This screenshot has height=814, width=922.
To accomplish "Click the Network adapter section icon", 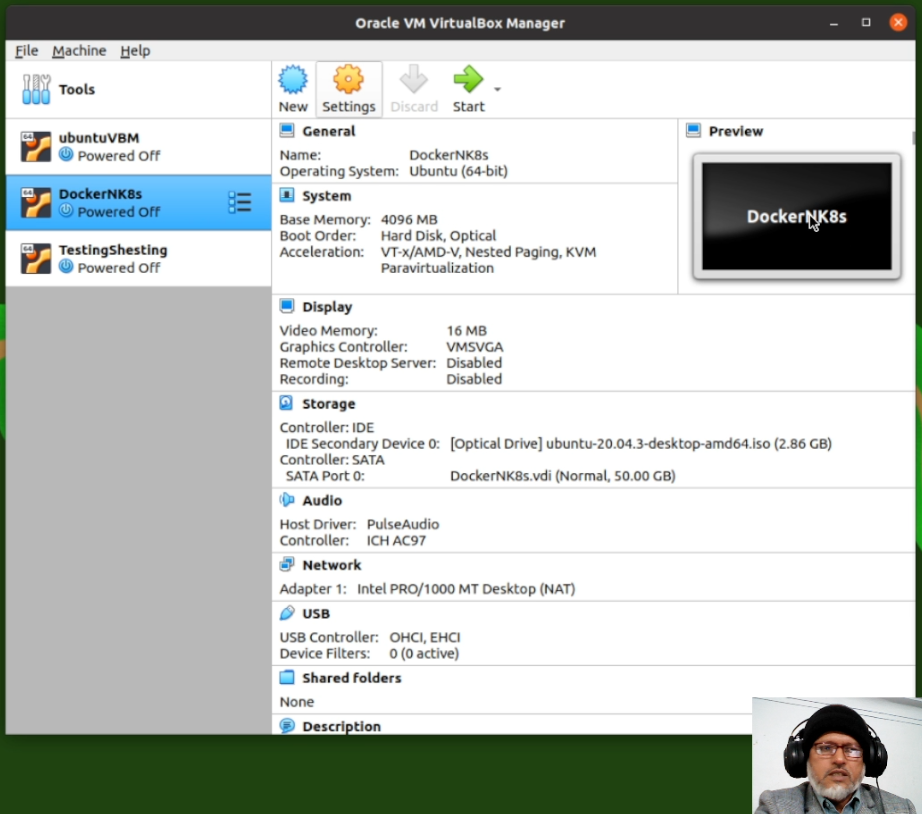I will [x=285, y=564].
